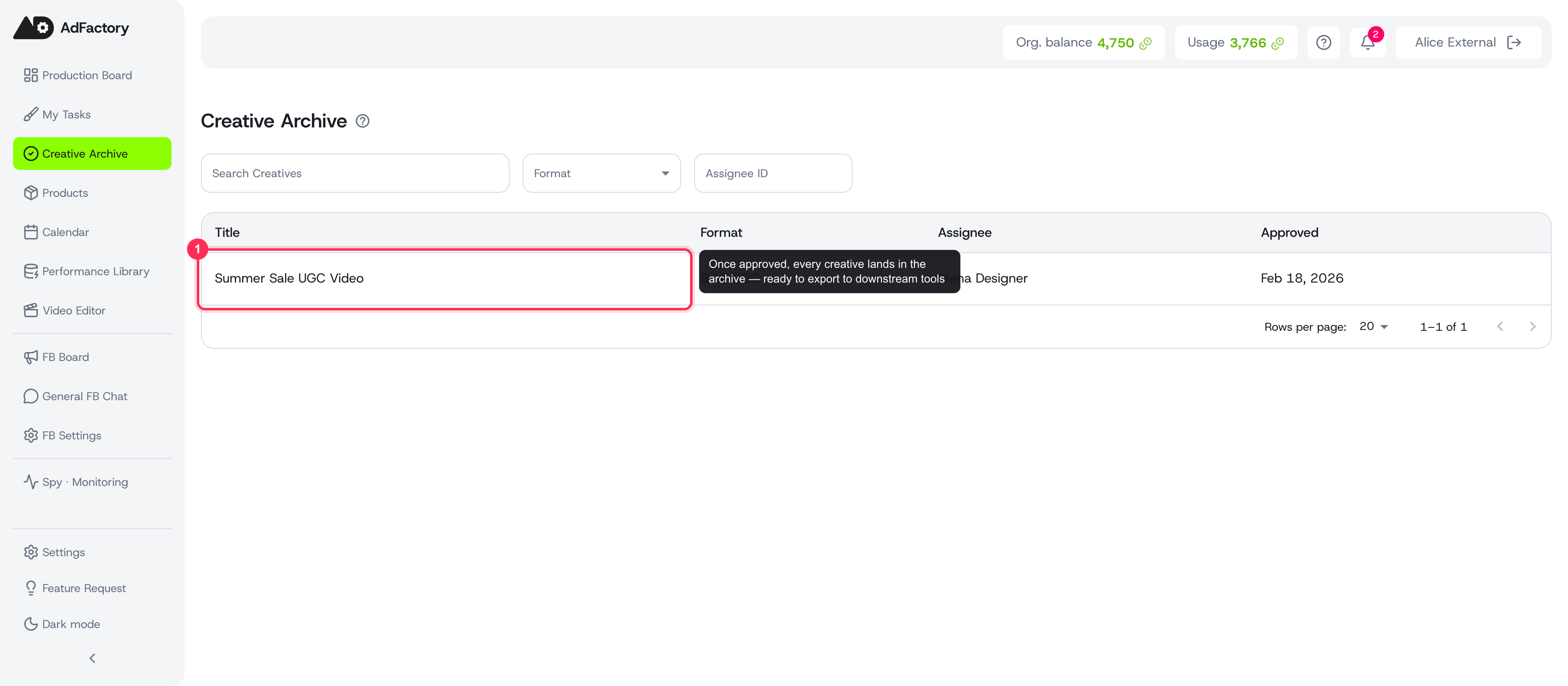Click the AdFactory logo icon
Viewport: 1568px width, 686px height.
coord(33,27)
